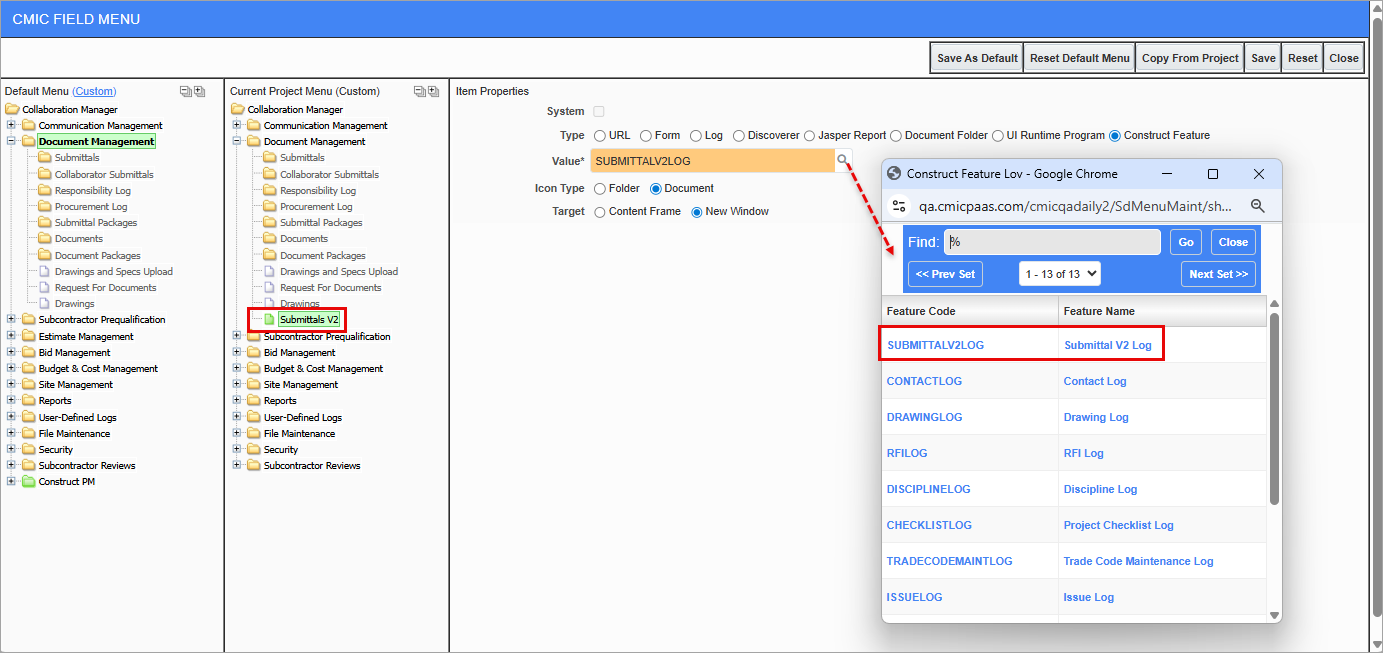This screenshot has height=653, width=1383.
Task: Select Submittals V2 document icon in project menu
Action: click(x=269, y=320)
